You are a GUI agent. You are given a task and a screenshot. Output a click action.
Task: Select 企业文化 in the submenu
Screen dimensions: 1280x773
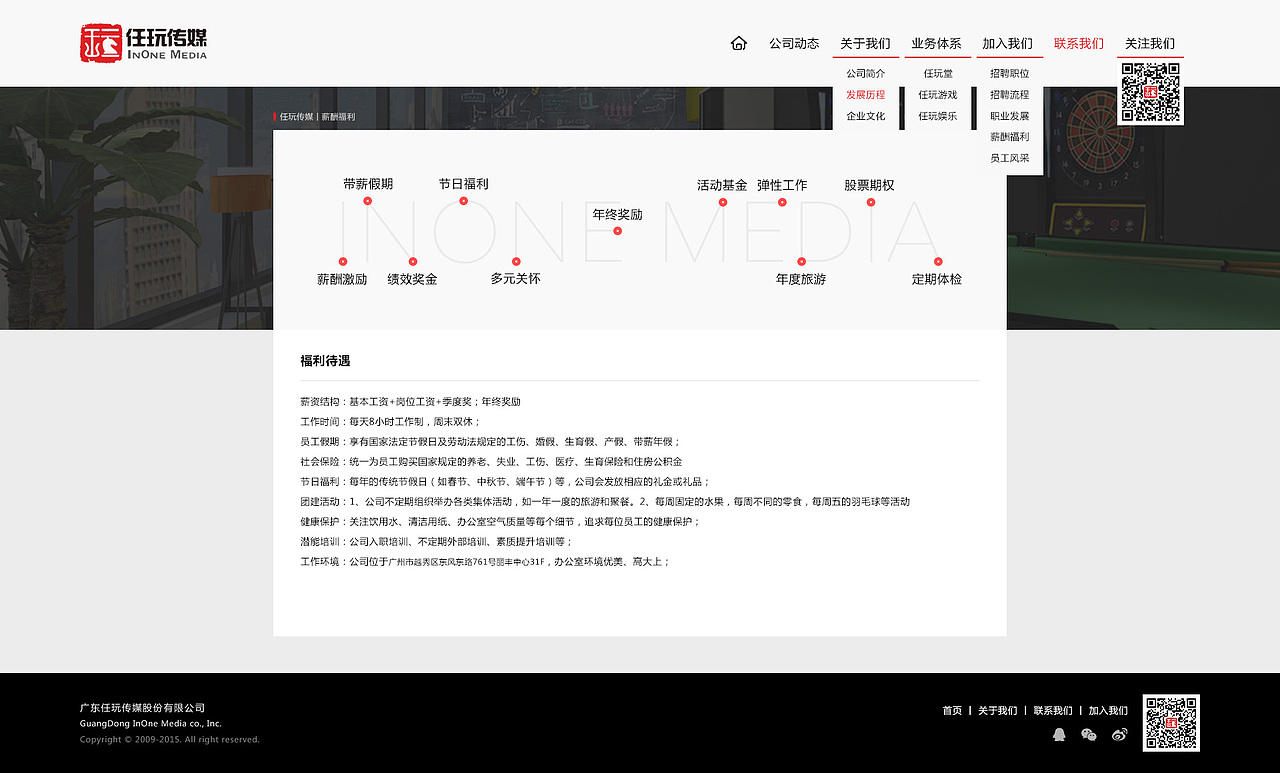point(866,116)
